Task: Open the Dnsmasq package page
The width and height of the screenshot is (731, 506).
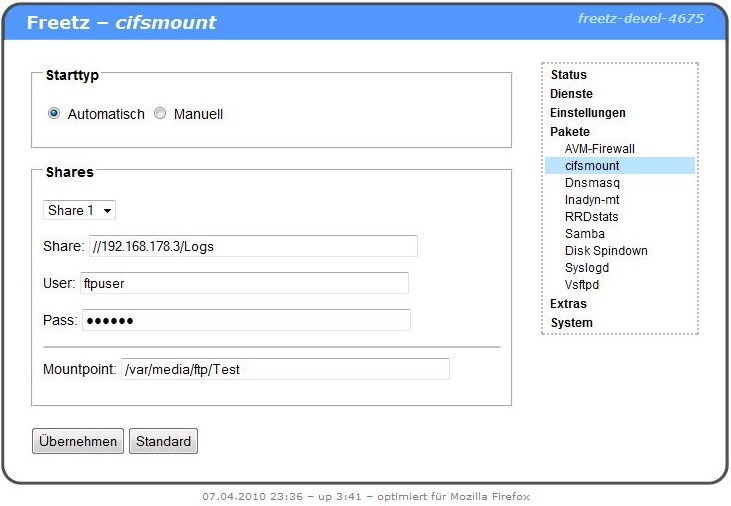Action: [x=592, y=183]
